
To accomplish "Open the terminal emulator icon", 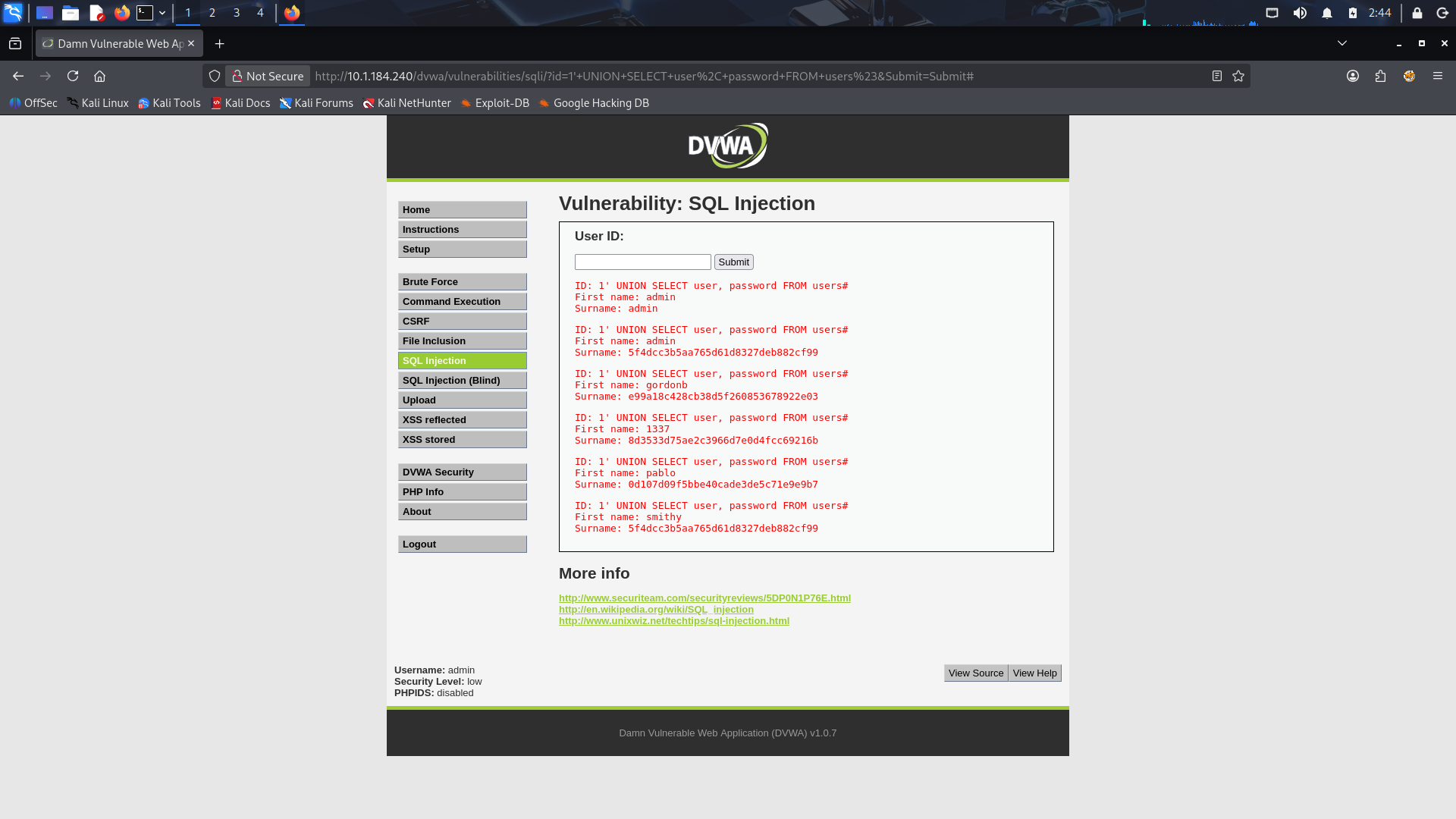I will [145, 13].
